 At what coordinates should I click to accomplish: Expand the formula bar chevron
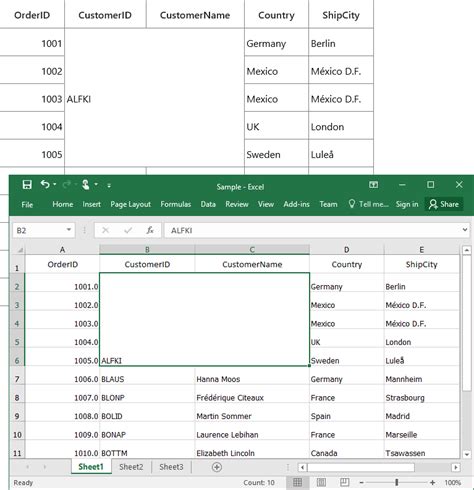coord(465,230)
